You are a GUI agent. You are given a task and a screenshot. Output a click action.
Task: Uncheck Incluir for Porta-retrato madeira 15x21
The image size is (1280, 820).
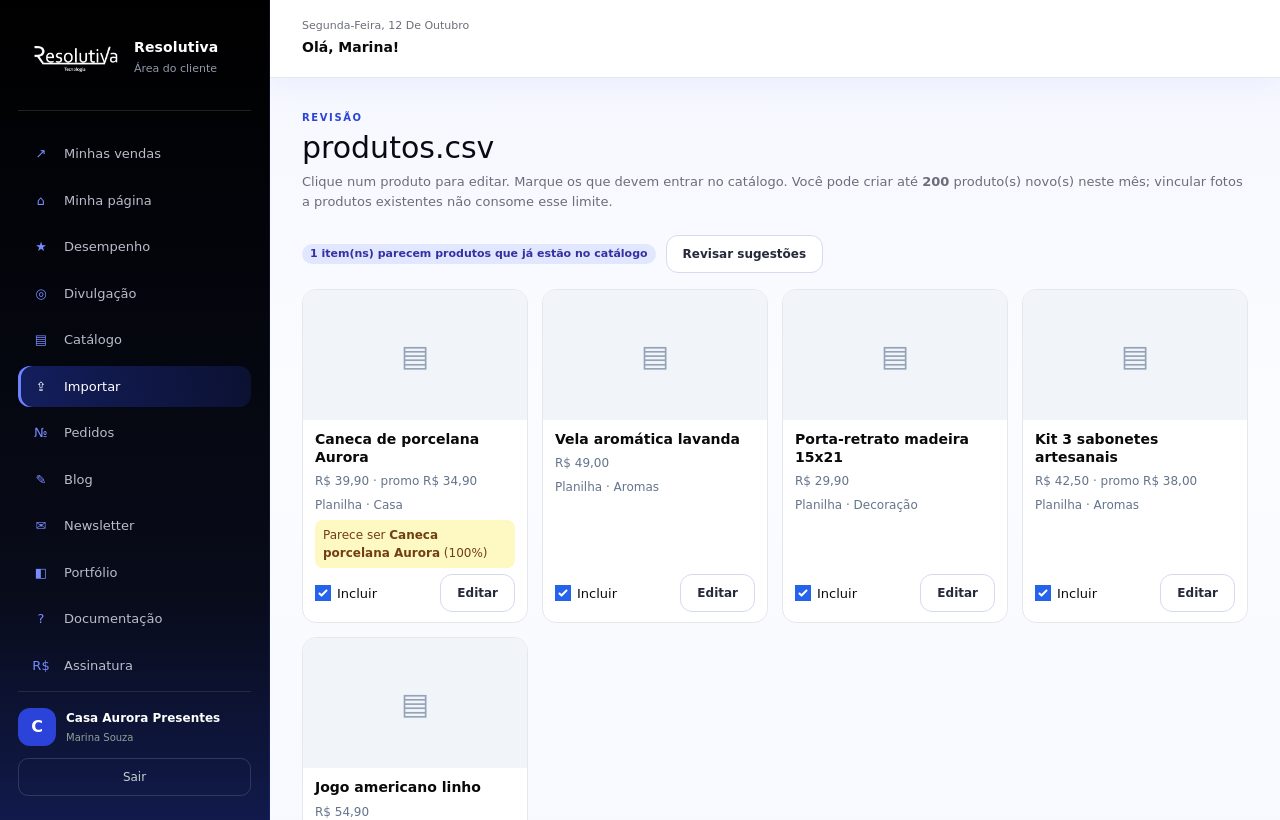tap(803, 593)
